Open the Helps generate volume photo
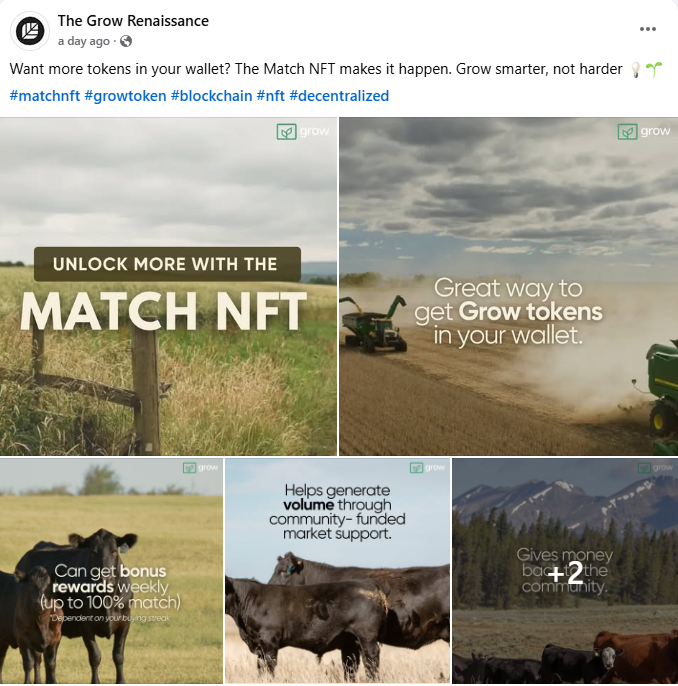678x686 pixels. (337, 571)
